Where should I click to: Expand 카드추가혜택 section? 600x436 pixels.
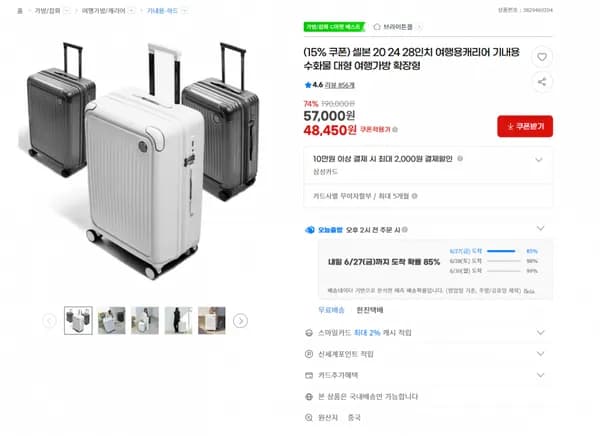click(540, 375)
